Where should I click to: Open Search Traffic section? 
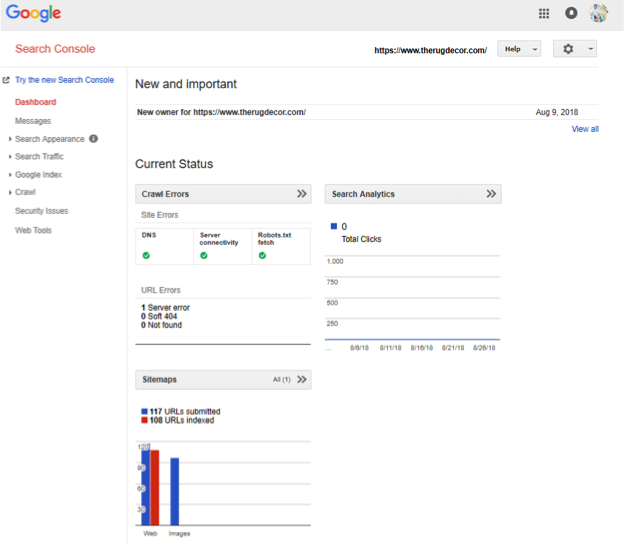[x=39, y=156]
